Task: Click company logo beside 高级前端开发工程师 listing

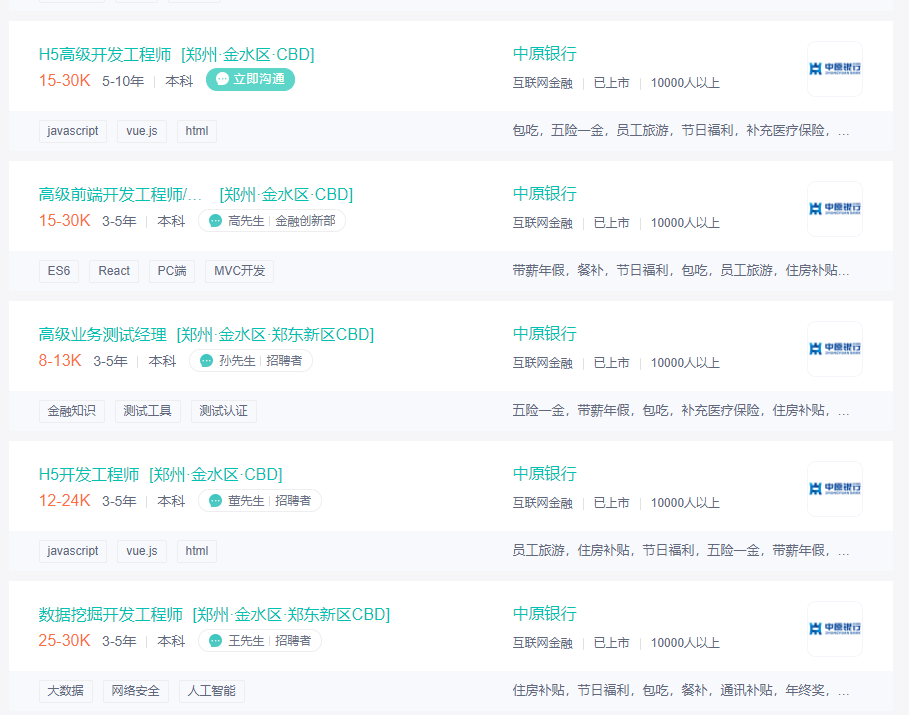Action: click(x=834, y=209)
